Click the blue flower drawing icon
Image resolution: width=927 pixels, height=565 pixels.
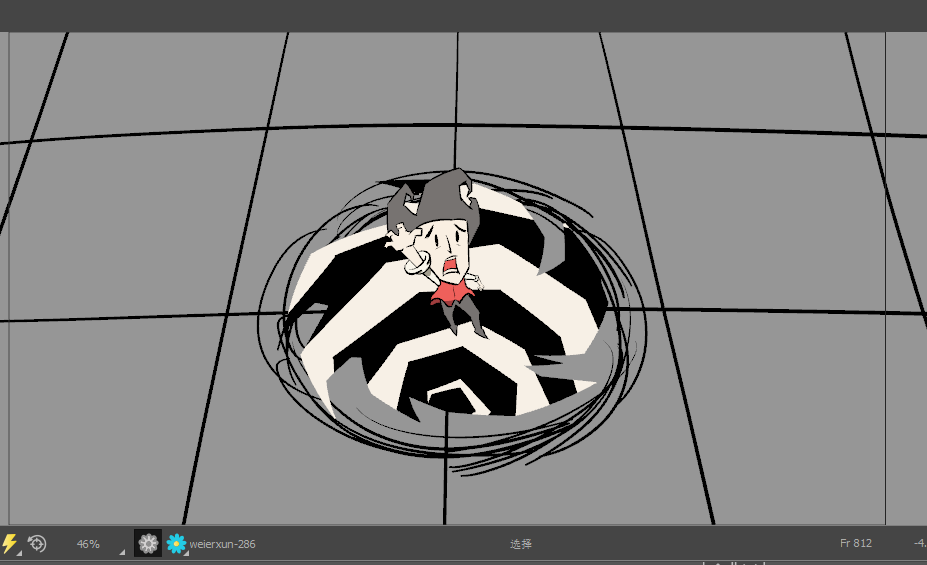[176, 543]
